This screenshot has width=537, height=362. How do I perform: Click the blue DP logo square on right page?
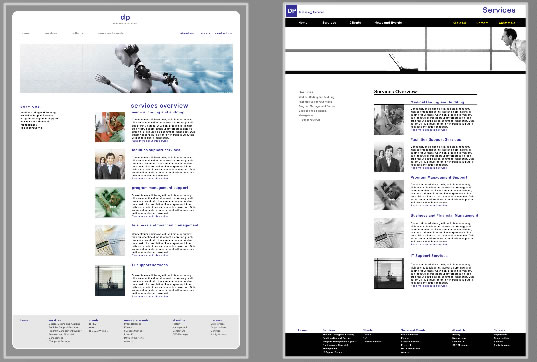[291, 11]
